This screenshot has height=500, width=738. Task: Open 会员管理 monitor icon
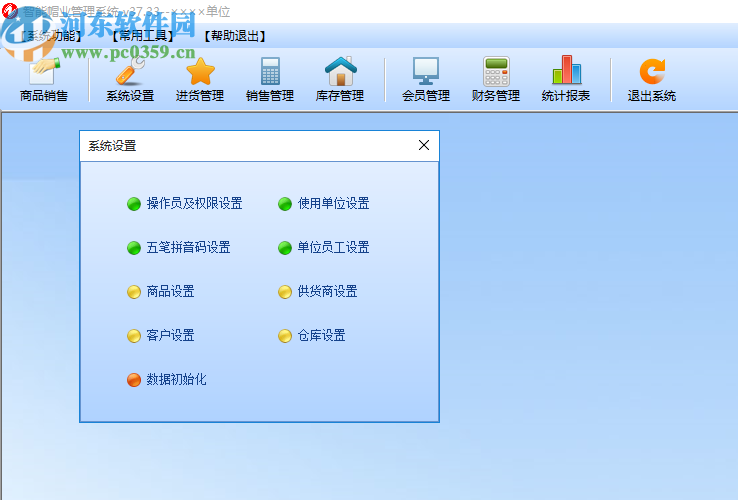[x=426, y=71]
